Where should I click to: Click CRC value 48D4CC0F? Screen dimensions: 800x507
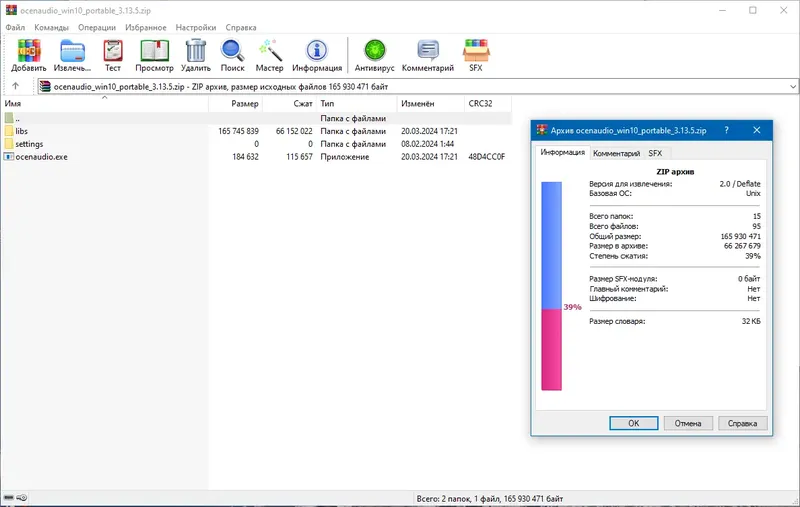(487, 157)
